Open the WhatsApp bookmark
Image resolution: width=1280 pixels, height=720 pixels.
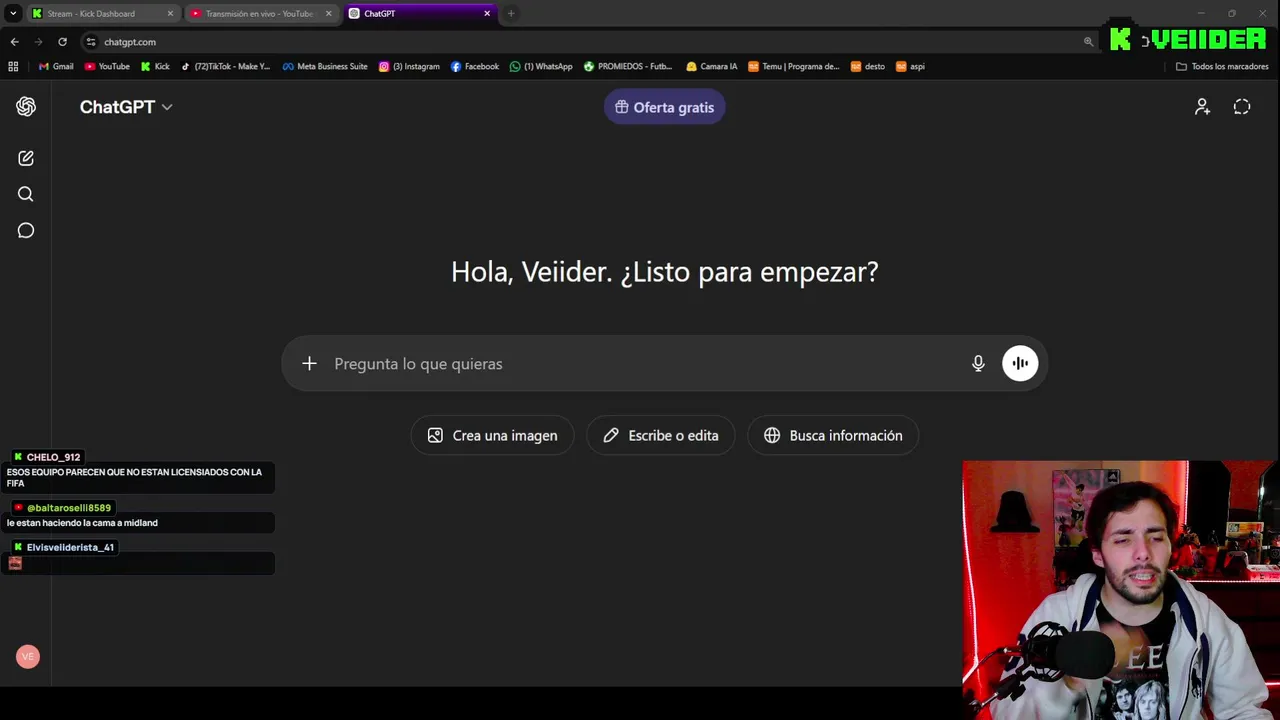(x=541, y=66)
